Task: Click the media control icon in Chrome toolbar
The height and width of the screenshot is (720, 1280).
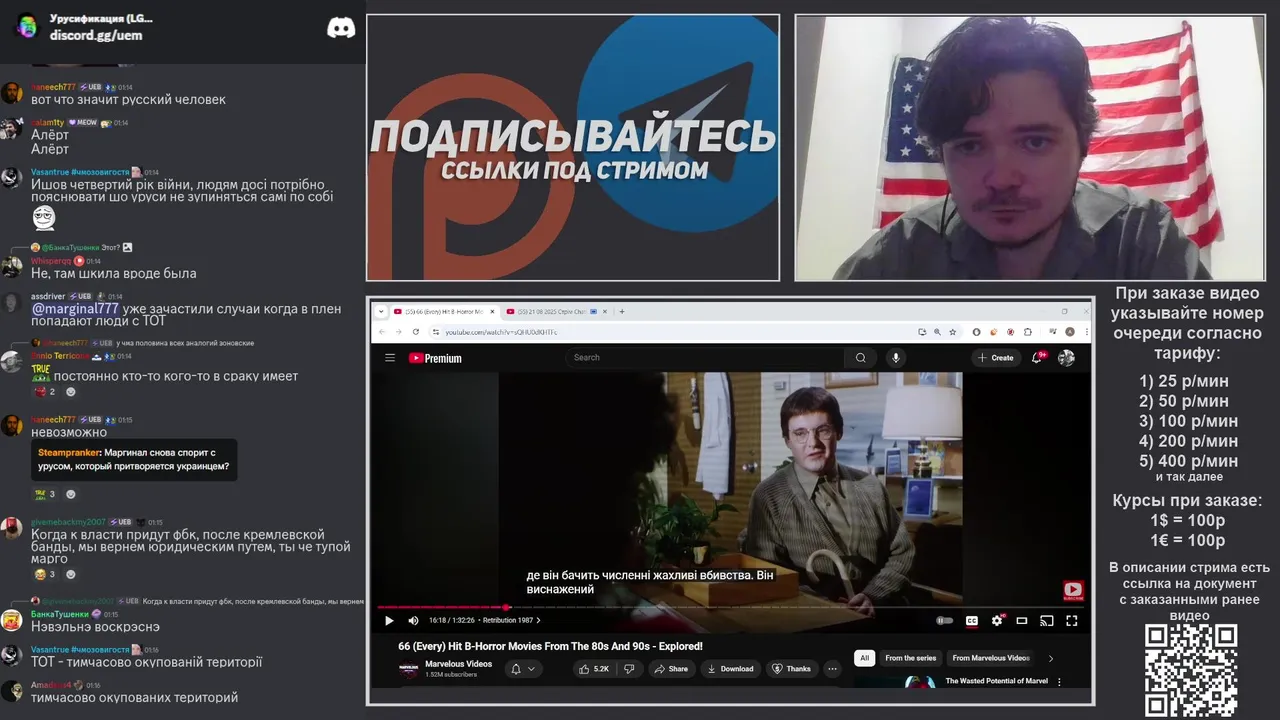Action: click(x=1054, y=332)
